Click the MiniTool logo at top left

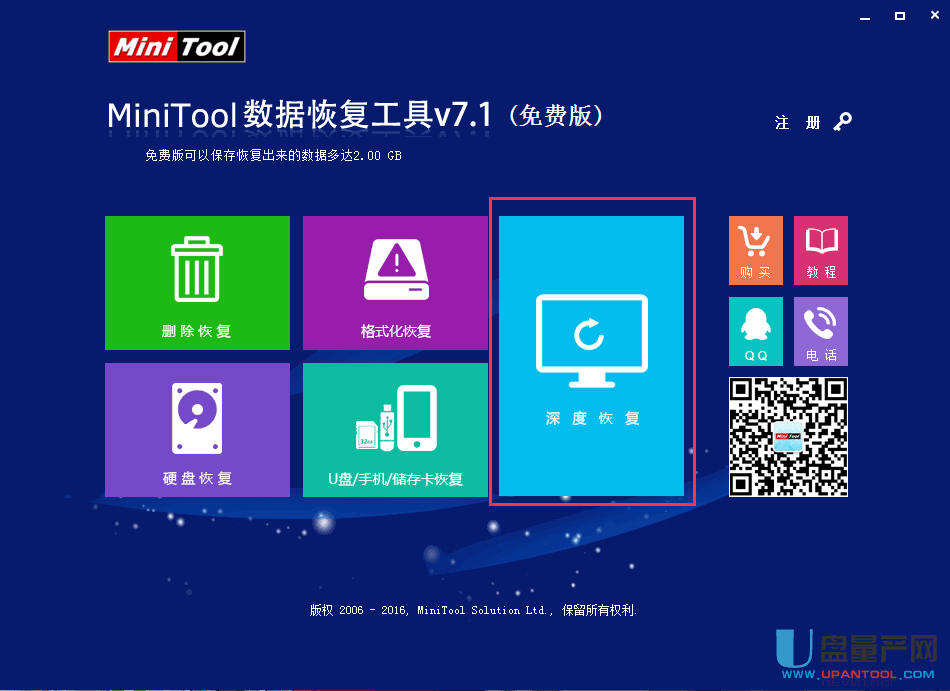point(176,46)
